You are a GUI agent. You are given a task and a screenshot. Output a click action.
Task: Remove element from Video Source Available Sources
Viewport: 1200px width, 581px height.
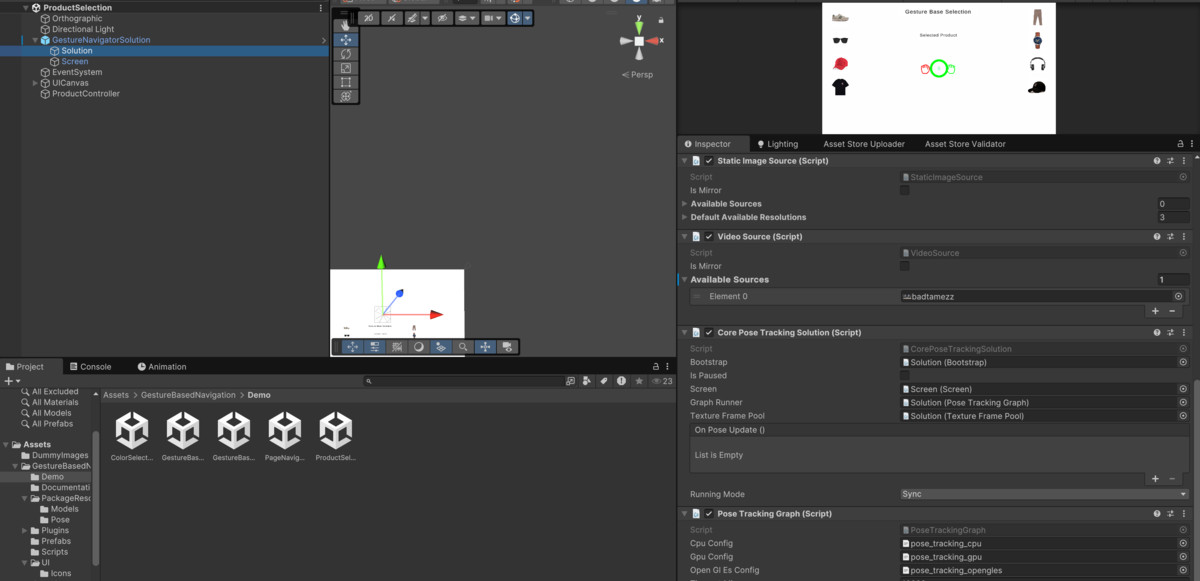coord(1173,311)
